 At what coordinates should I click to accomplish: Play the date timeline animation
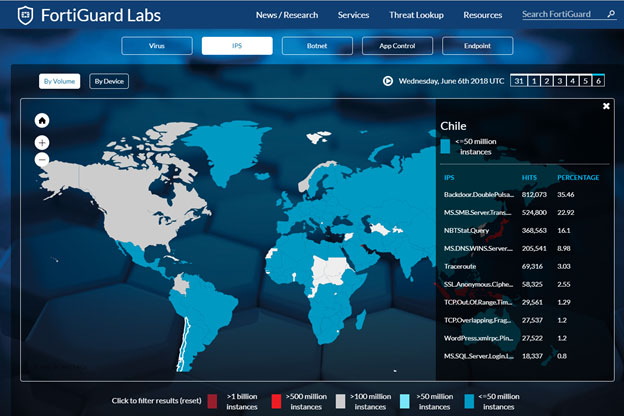pos(388,81)
